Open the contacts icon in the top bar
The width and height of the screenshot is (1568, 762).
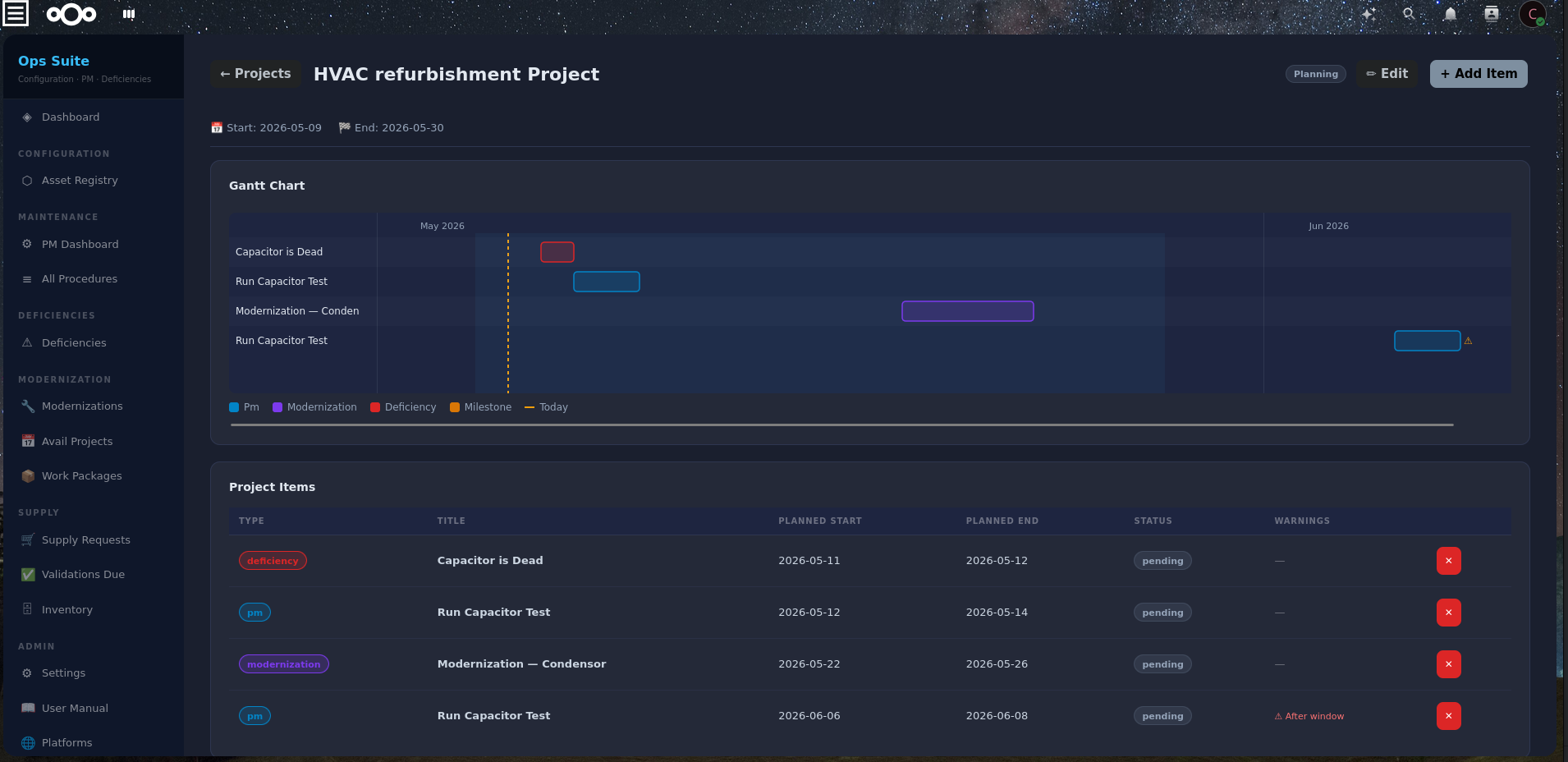1492,14
